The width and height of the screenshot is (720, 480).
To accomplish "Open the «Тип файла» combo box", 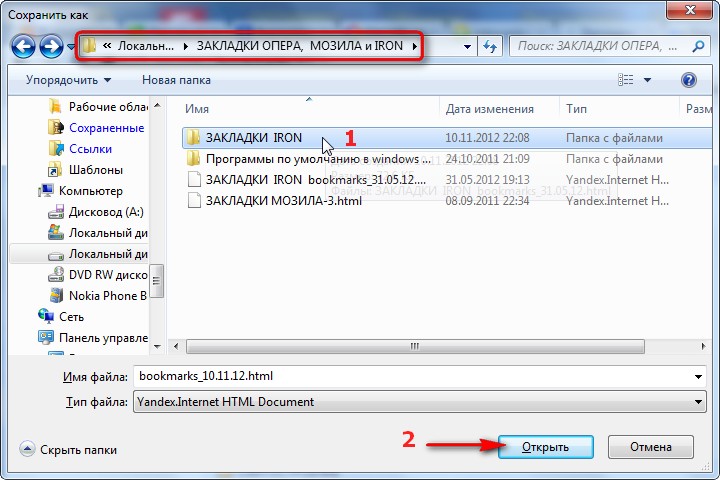I will 419,402.
